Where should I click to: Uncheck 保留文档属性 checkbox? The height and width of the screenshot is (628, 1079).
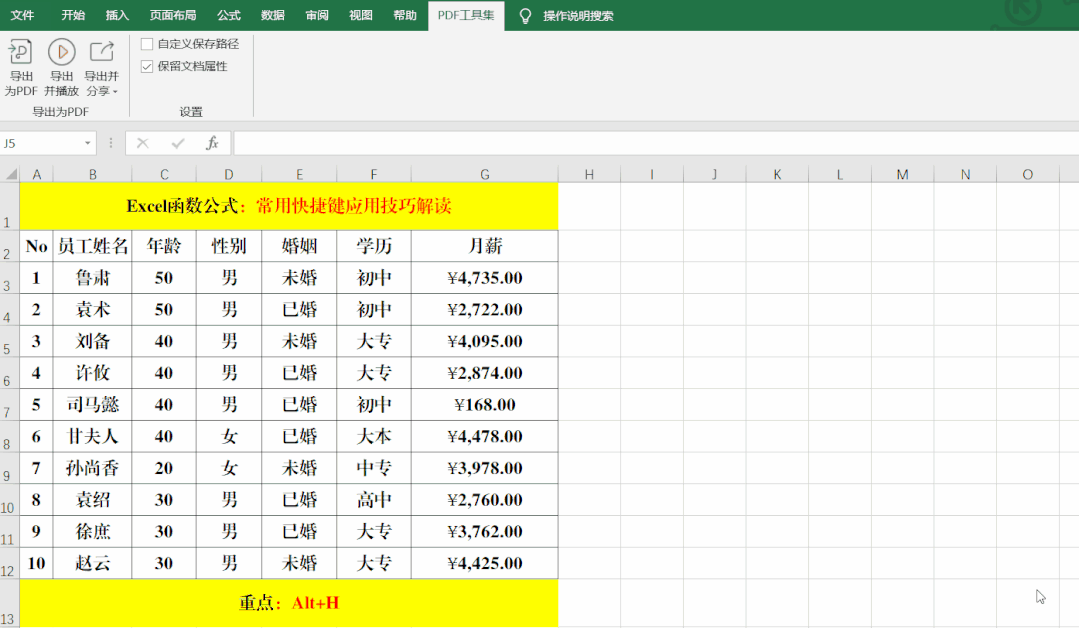tap(147, 66)
